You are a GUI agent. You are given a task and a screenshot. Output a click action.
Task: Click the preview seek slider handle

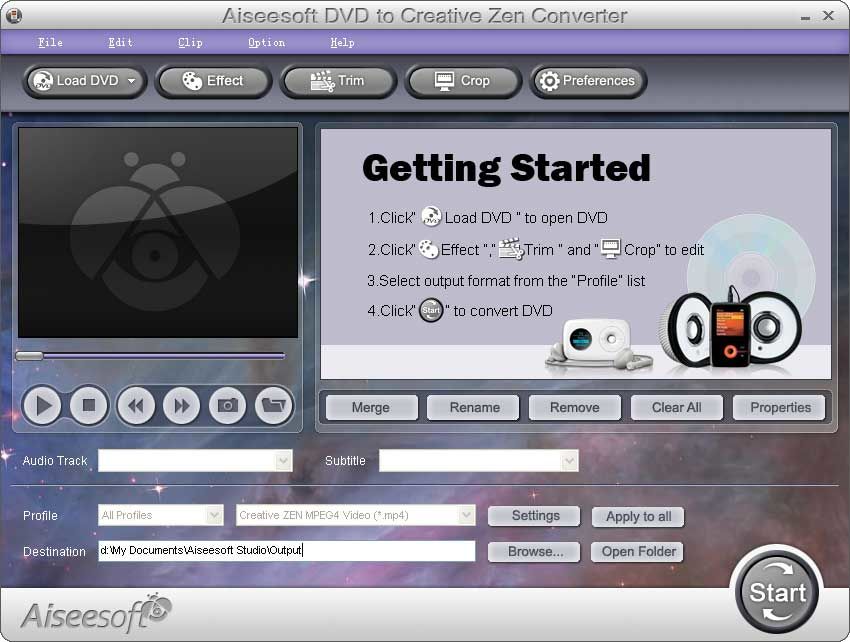click(29, 356)
